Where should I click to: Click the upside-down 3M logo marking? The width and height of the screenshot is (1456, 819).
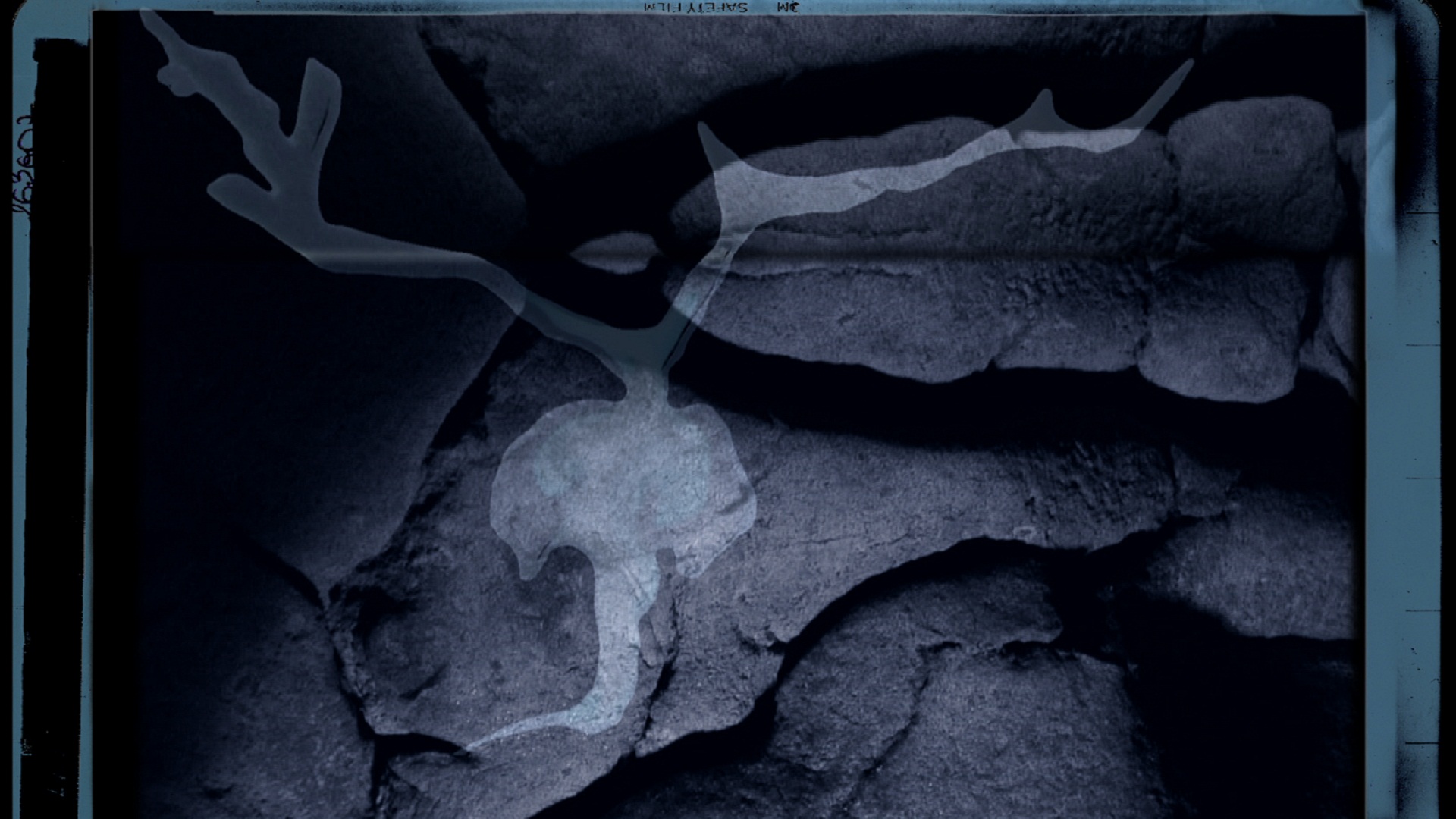[789, 8]
